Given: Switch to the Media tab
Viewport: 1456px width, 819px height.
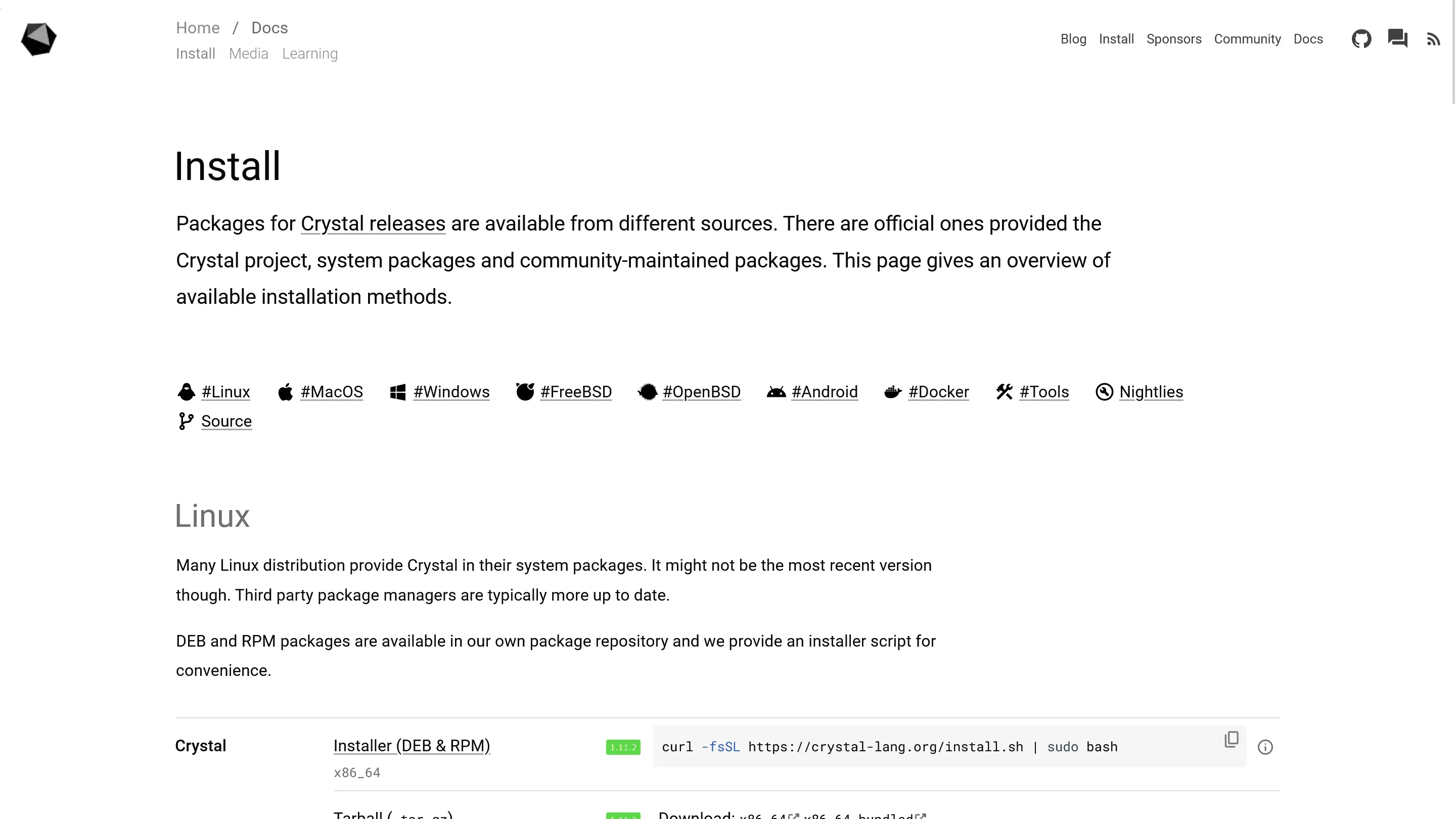Looking at the screenshot, I should click(x=248, y=54).
